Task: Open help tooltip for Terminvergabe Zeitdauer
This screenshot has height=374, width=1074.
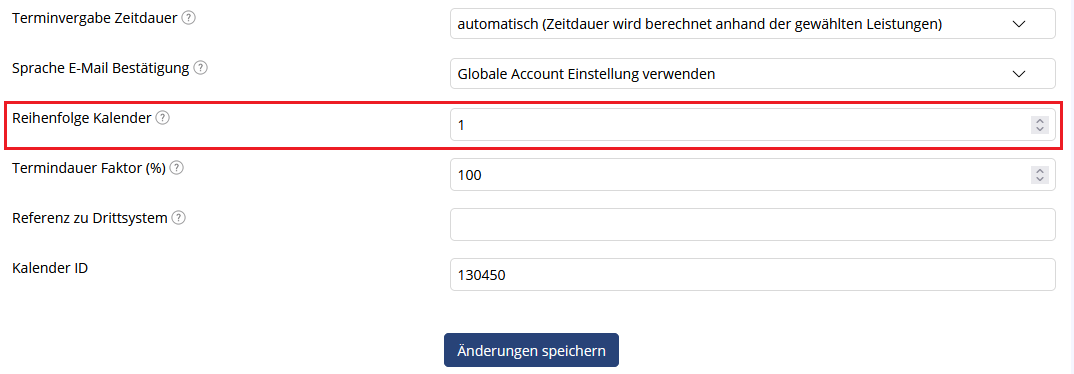Action: coord(188,18)
